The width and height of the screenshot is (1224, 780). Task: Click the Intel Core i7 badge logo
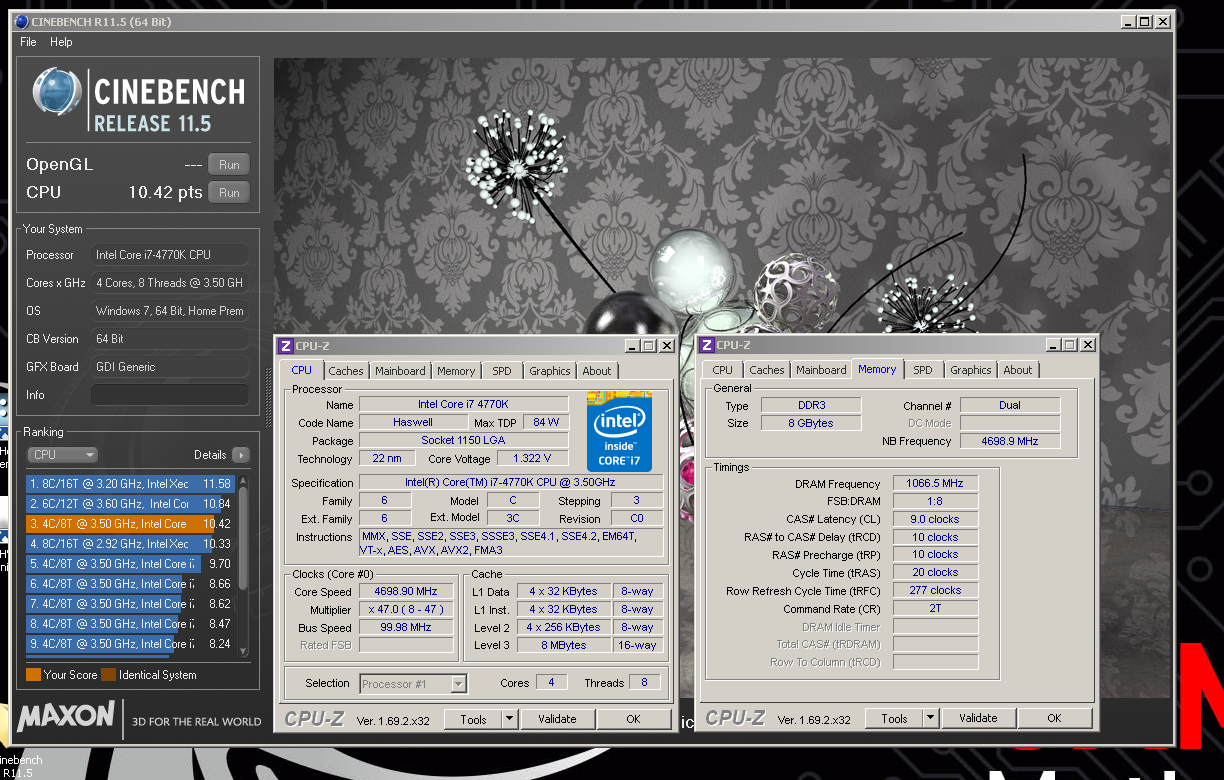[x=619, y=431]
